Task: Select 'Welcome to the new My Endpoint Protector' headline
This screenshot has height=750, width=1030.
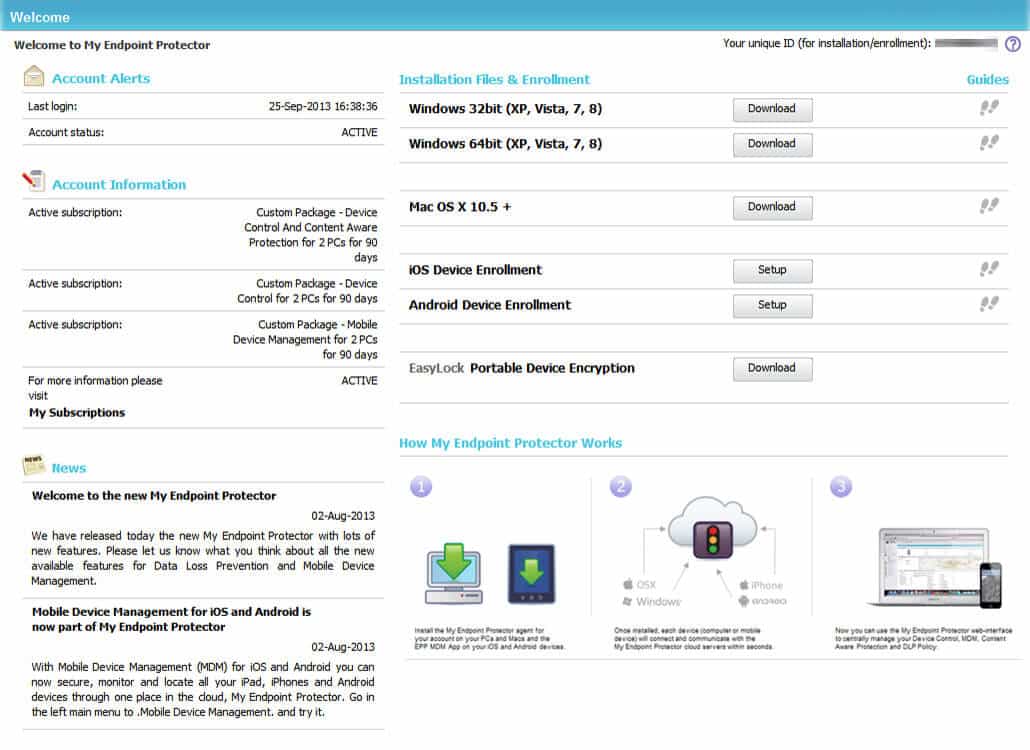Action: [x=154, y=495]
